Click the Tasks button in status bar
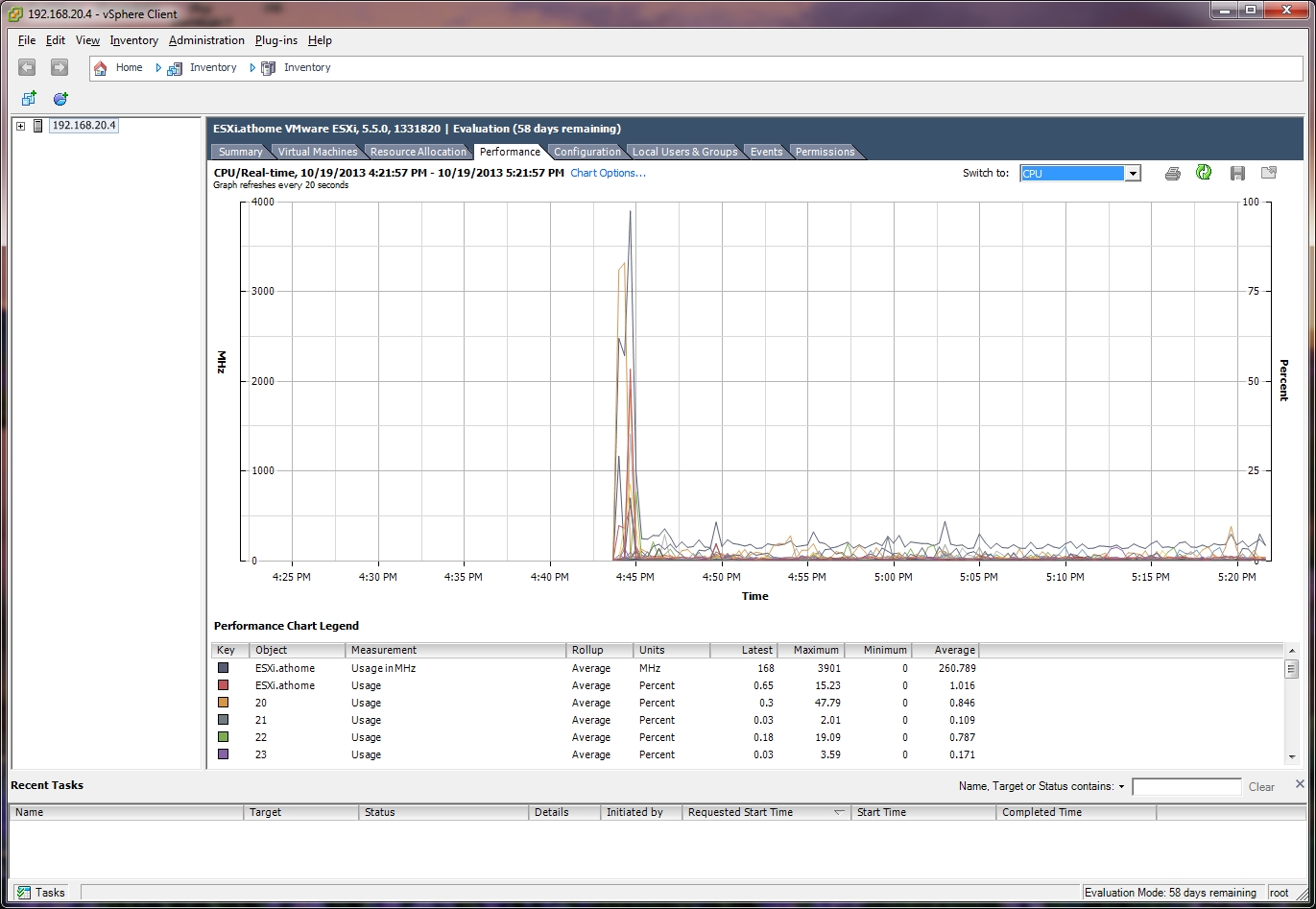The image size is (1316, 909). [41, 893]
